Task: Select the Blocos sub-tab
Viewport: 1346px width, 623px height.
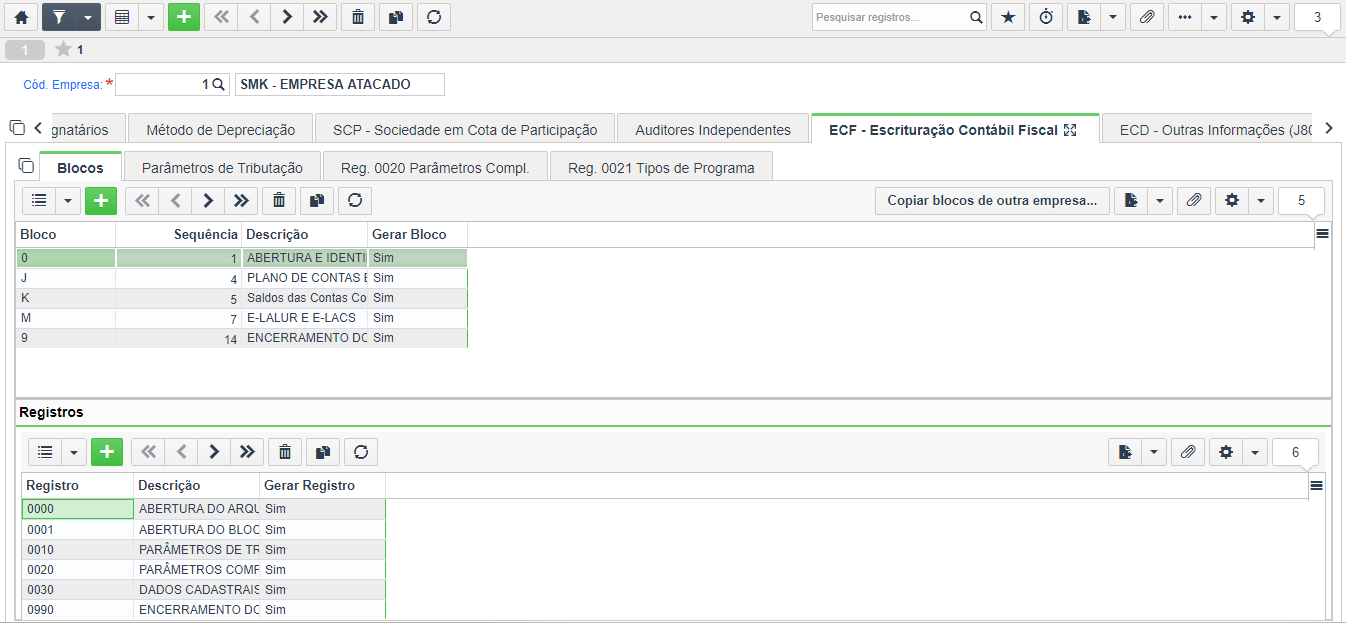Action: (x=80, y=167)
